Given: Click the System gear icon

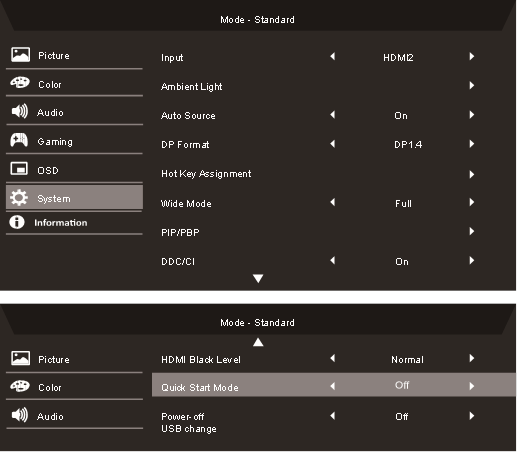Looking at the screenshot, I should pyautogui.click(x=19, y=198).
